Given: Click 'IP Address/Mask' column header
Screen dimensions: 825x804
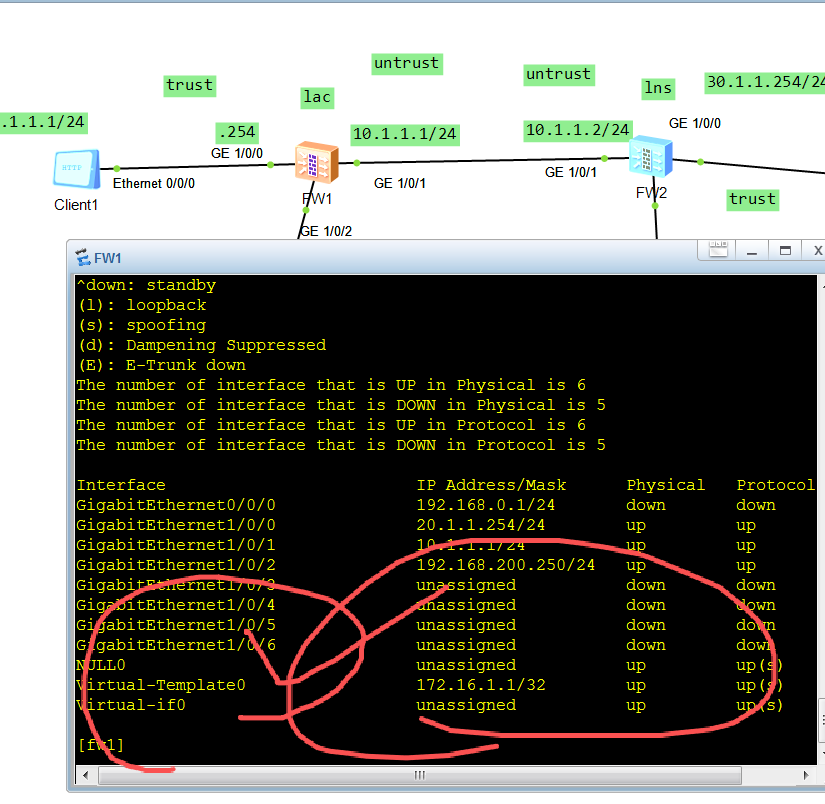Looking at the screenshot, I should [491, 485].
